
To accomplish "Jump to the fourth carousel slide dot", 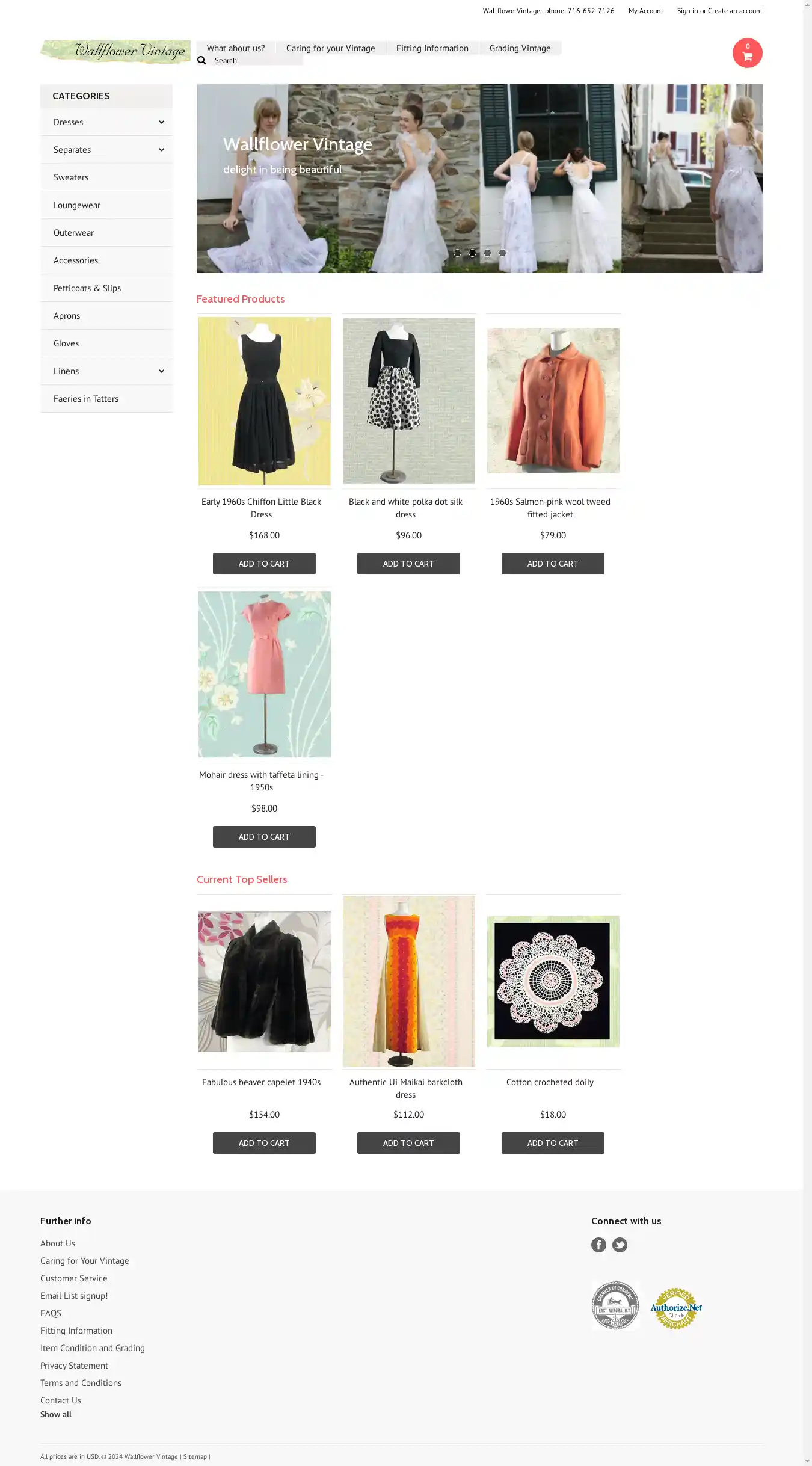I will [x=502, y=253].
